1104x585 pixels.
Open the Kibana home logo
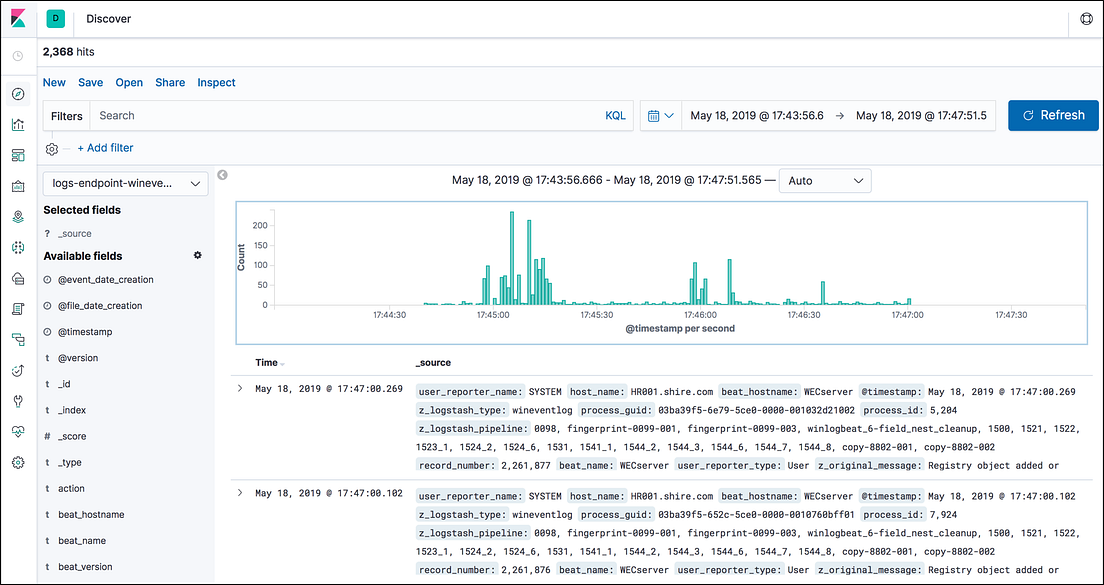(17, 18)
